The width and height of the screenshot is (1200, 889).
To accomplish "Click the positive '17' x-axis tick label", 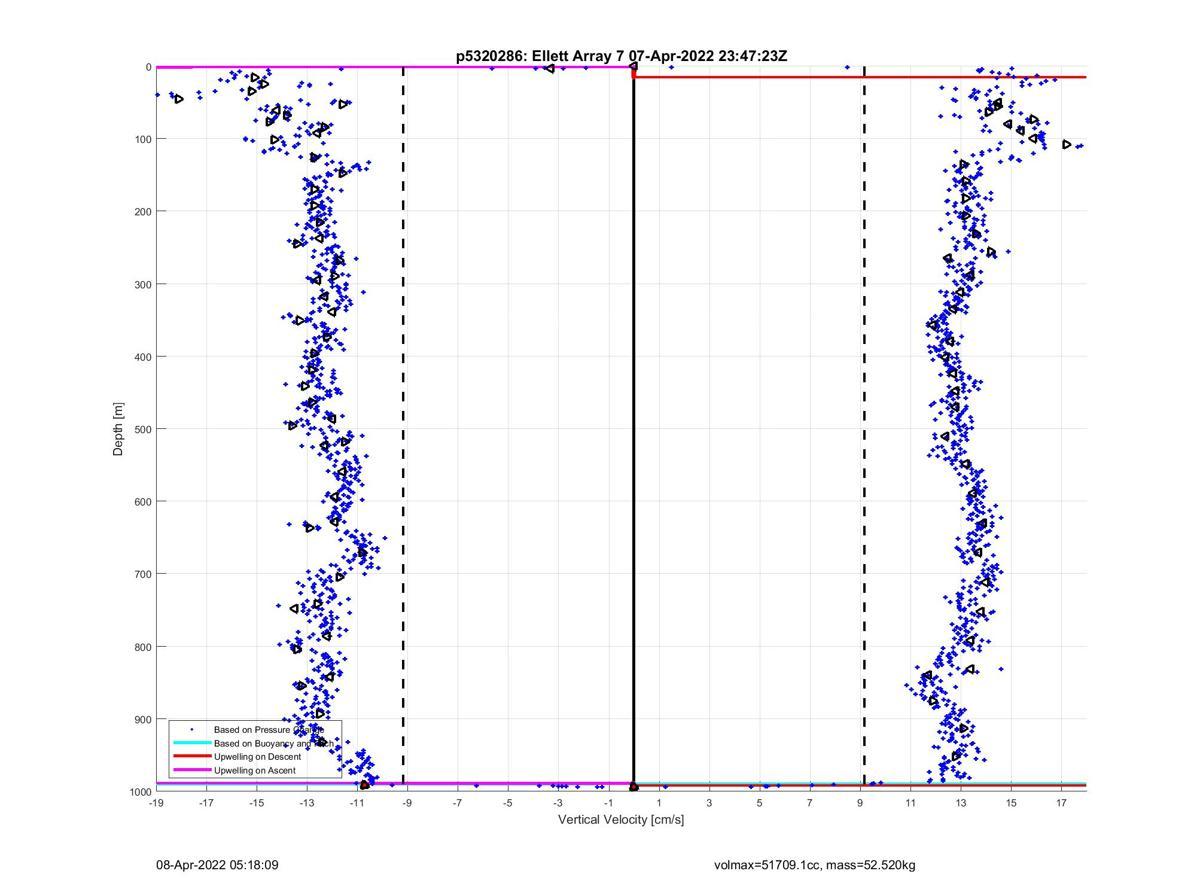I will [x=1061, y=802].
